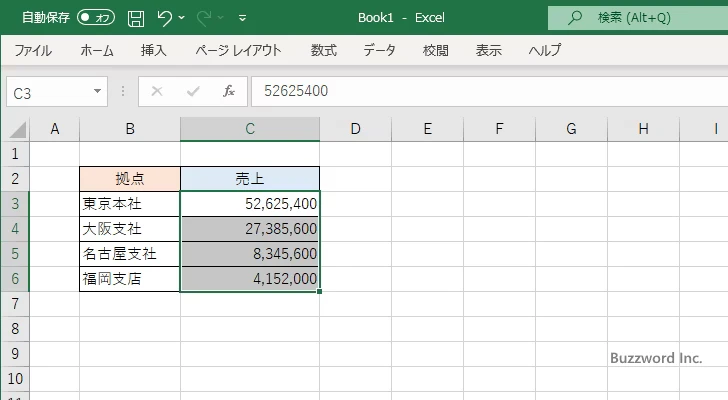Click the Undo arrow icon
The width and height of the screenshot is (728, 400).
point(164,18)
